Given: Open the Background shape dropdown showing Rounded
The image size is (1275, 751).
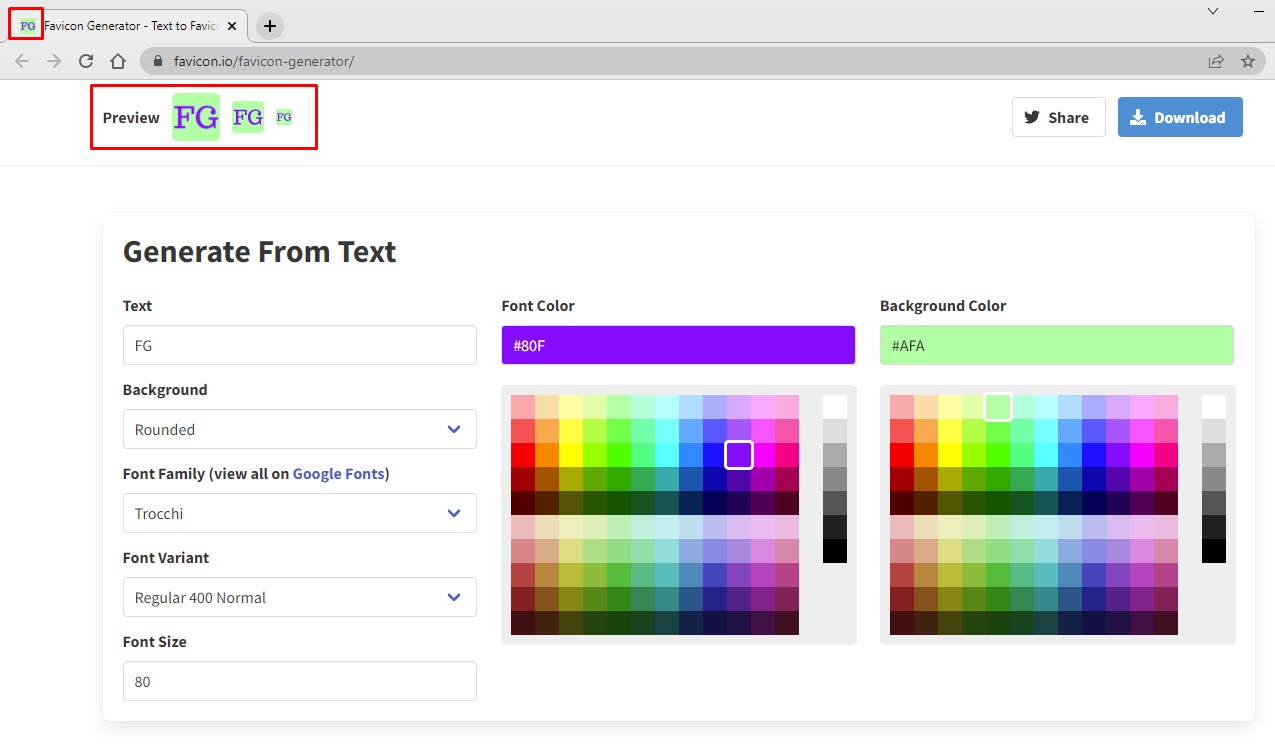Looking at the screenshot, I should [x=299, y=429].
